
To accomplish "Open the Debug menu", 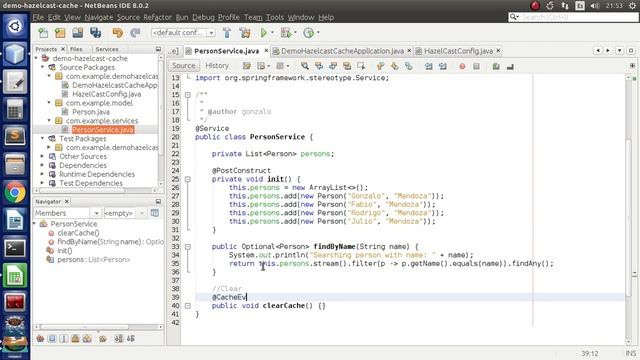I will click(203, 17).
